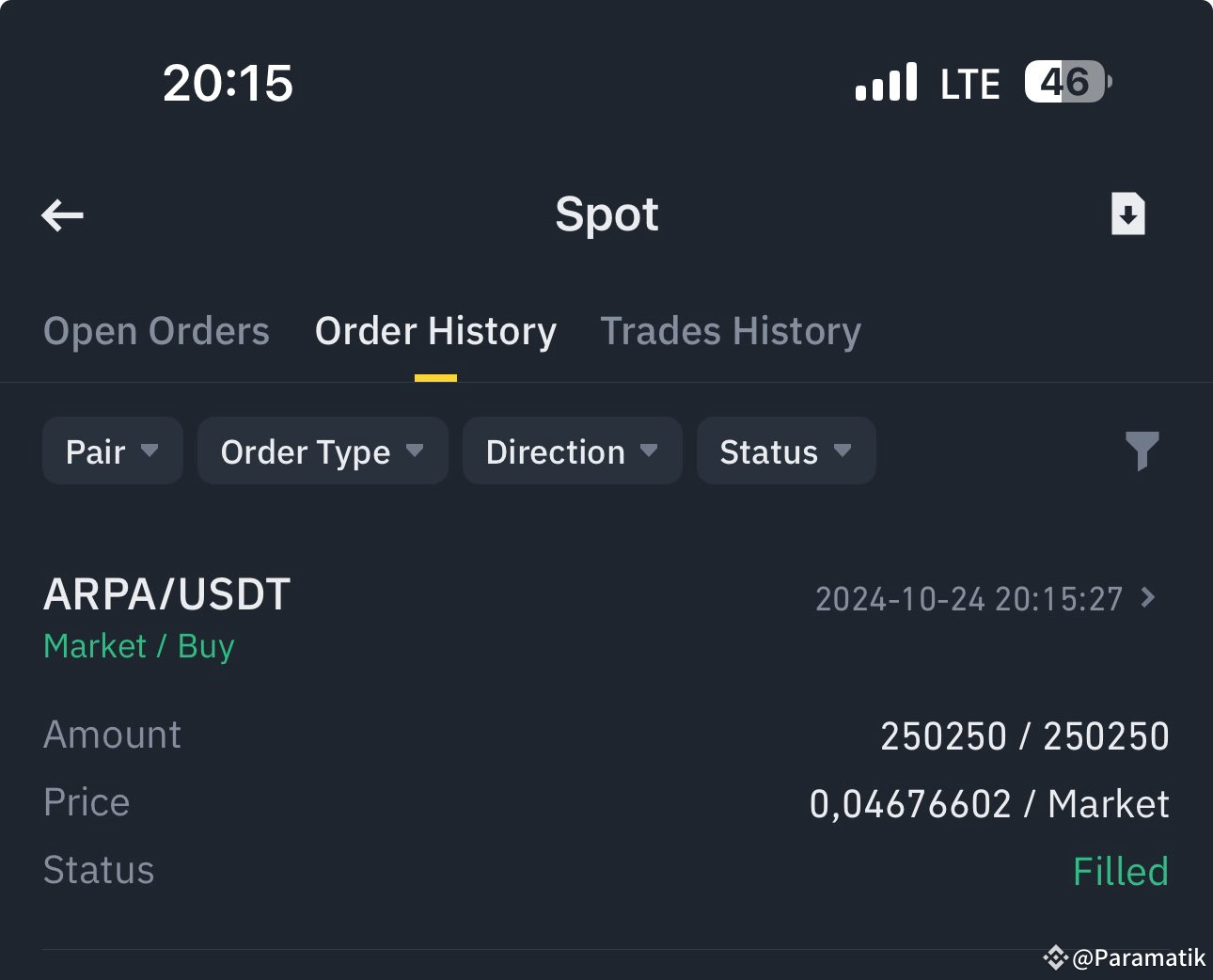Image resolution: width=1213 pixels, height=980 pixels.
Task: Click the LTE network indicator
Action: (969, 83)
